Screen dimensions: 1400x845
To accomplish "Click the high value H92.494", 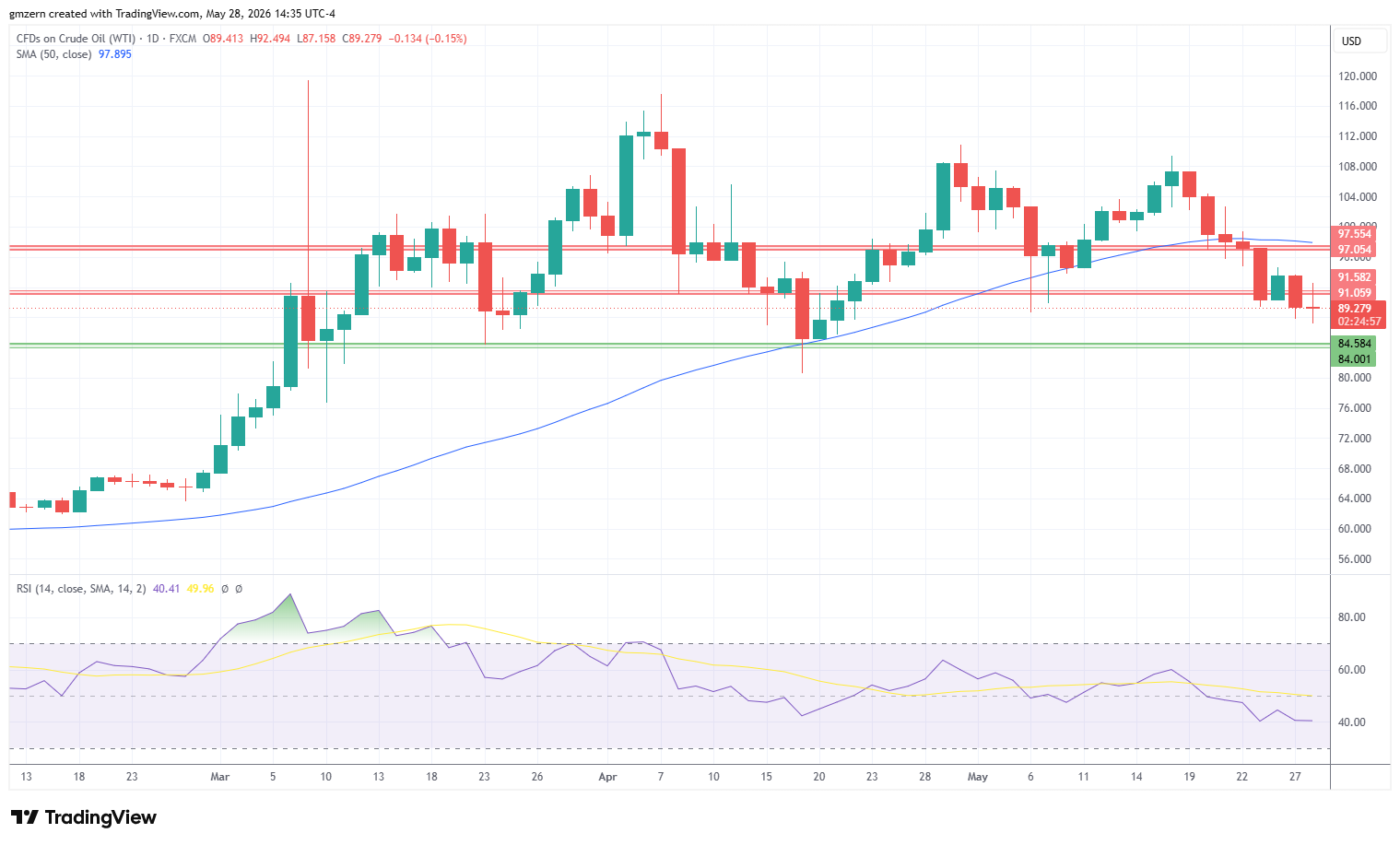I will tap(272, 39).
